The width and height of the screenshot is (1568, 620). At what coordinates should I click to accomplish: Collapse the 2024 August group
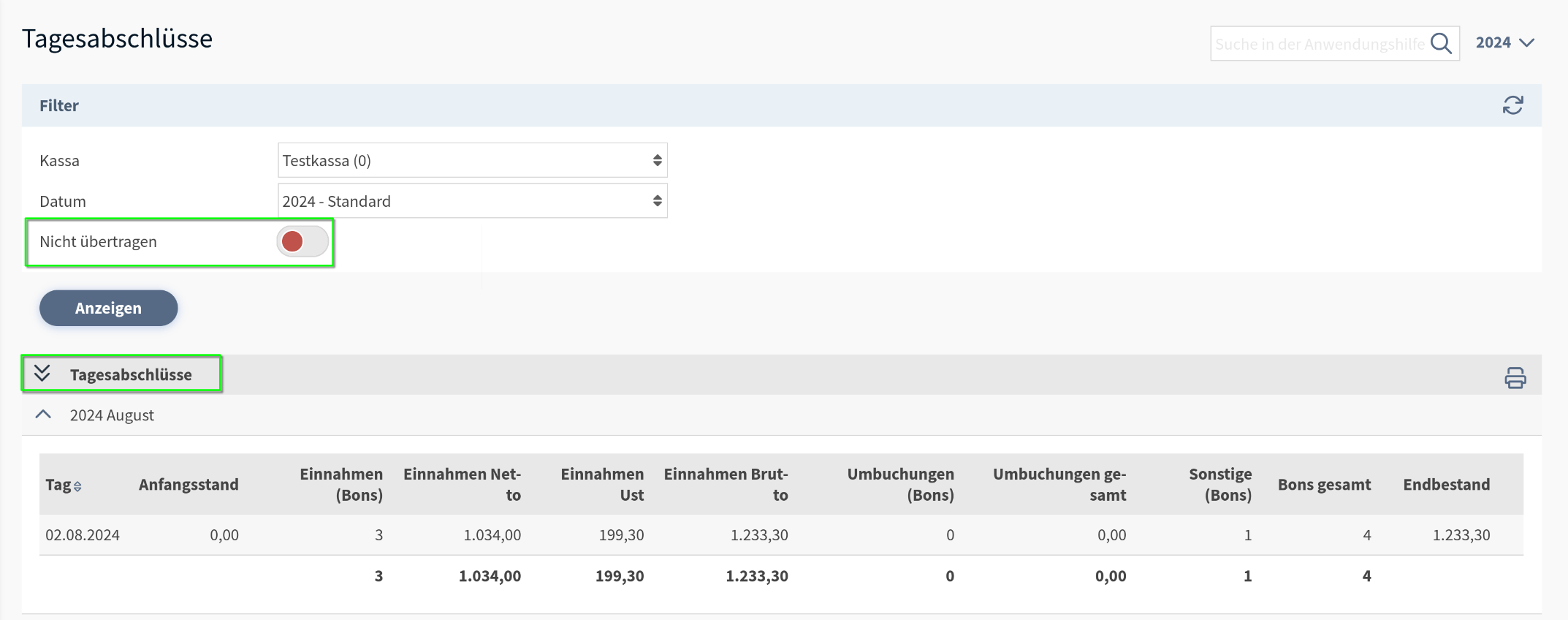[x=44, y=415]
